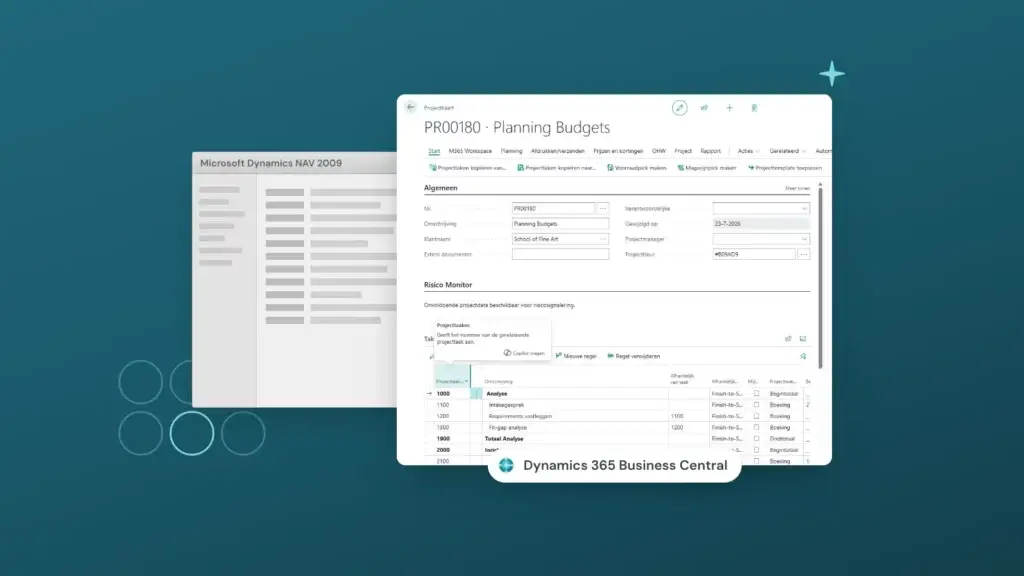
Task: Tick the checkbox in the 1900 Totaal Analyse row
Action: point(756,438)
